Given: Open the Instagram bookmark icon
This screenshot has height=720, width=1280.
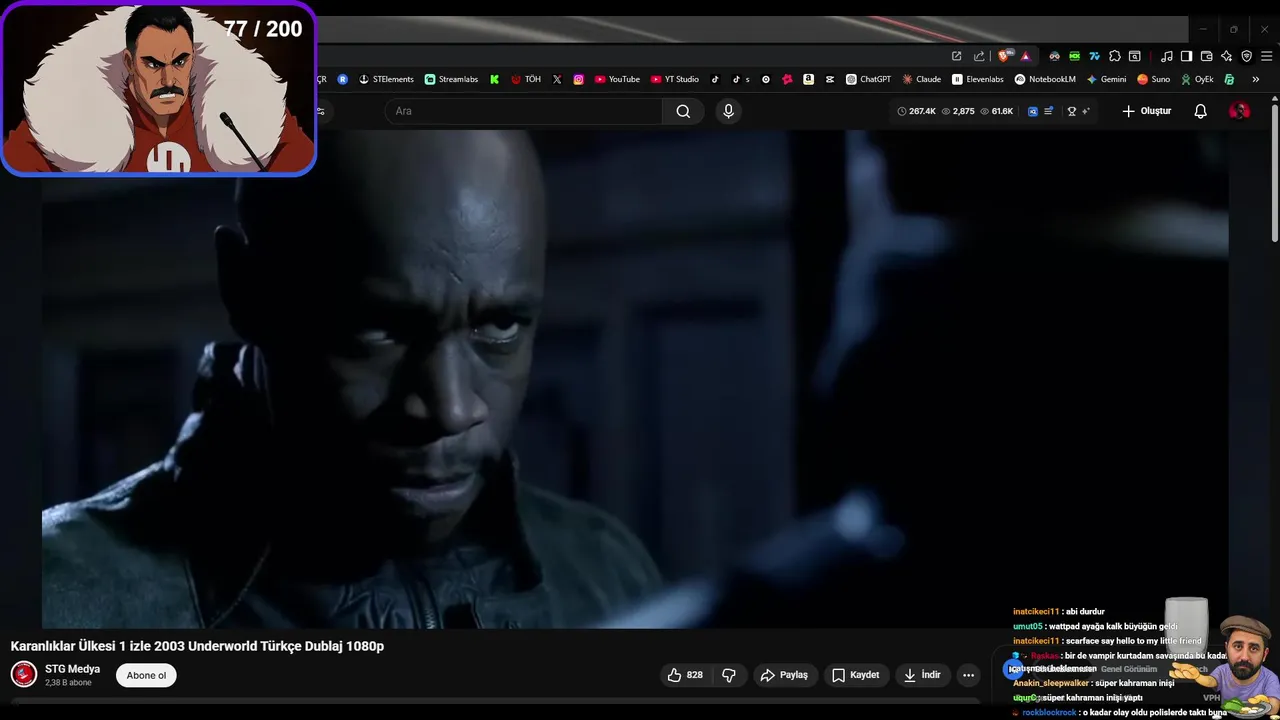Looking at the screenshot, I should 578,79.
